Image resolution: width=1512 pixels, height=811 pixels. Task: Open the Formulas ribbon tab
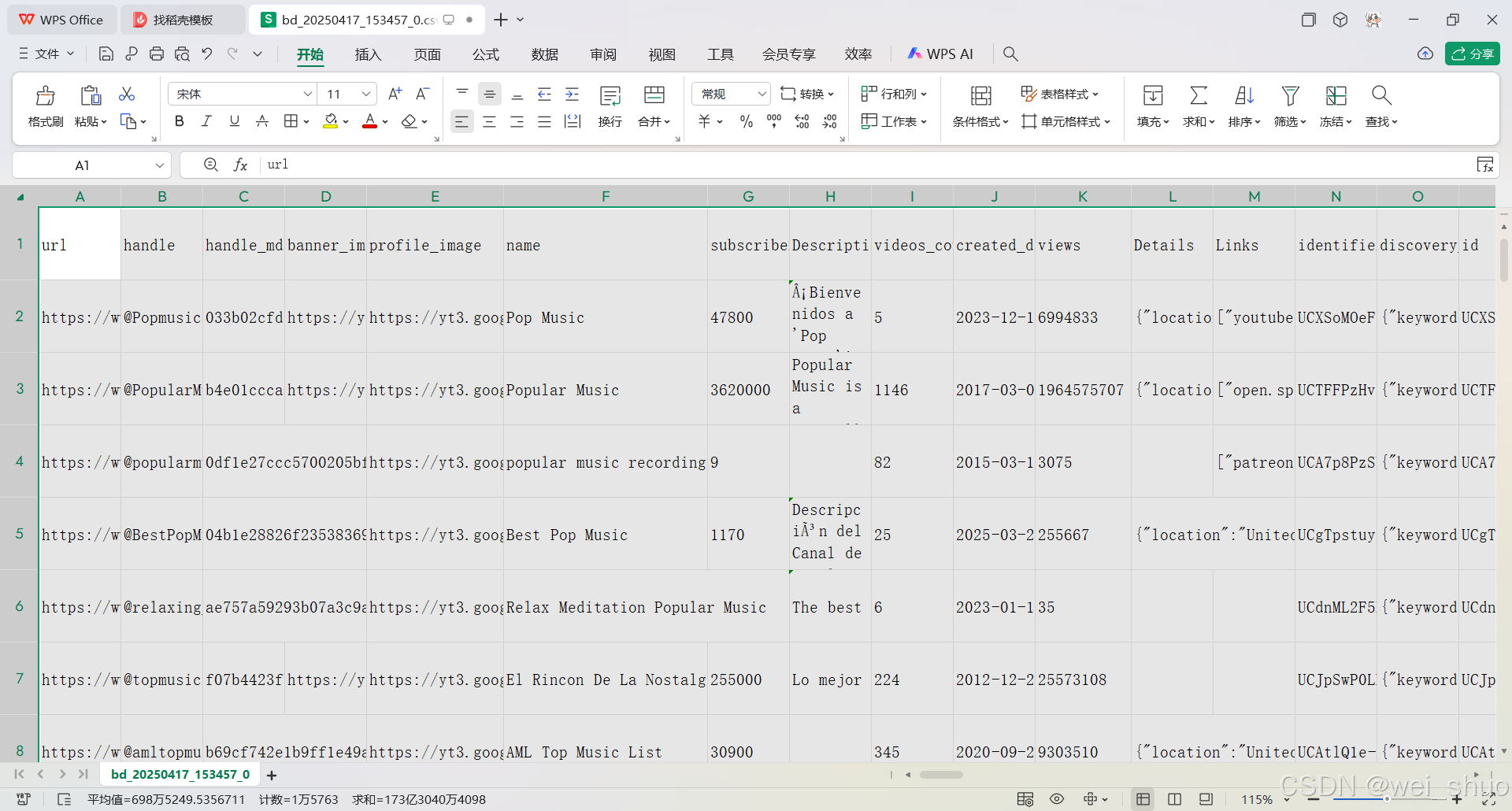click(x=486, y=54)
